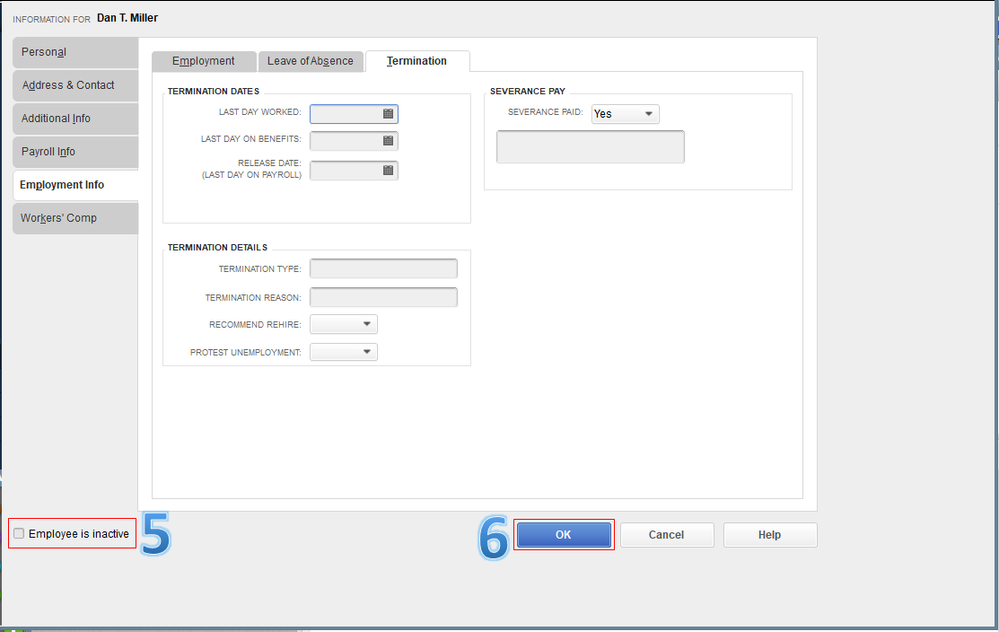Open calendar picker for Release Date
This screenshot has width=999, height=632.
388,171
